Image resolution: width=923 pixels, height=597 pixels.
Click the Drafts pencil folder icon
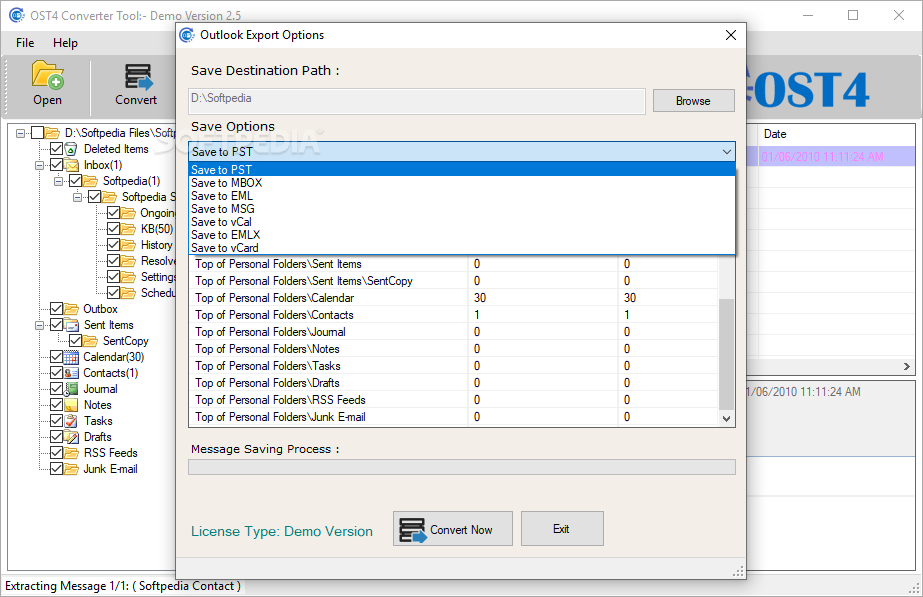pyautogui.click(x=71, y=437)
